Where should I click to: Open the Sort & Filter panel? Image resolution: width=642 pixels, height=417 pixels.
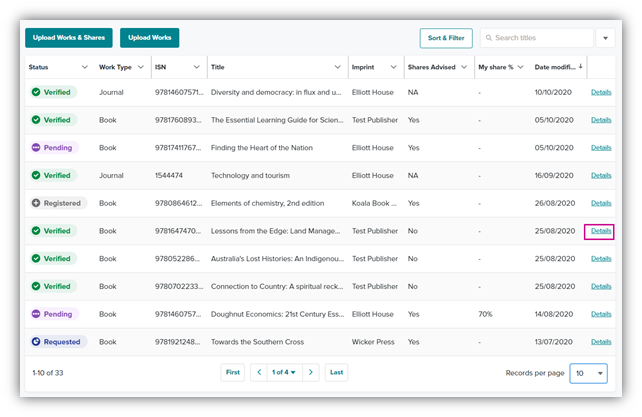tap(446, 38)
